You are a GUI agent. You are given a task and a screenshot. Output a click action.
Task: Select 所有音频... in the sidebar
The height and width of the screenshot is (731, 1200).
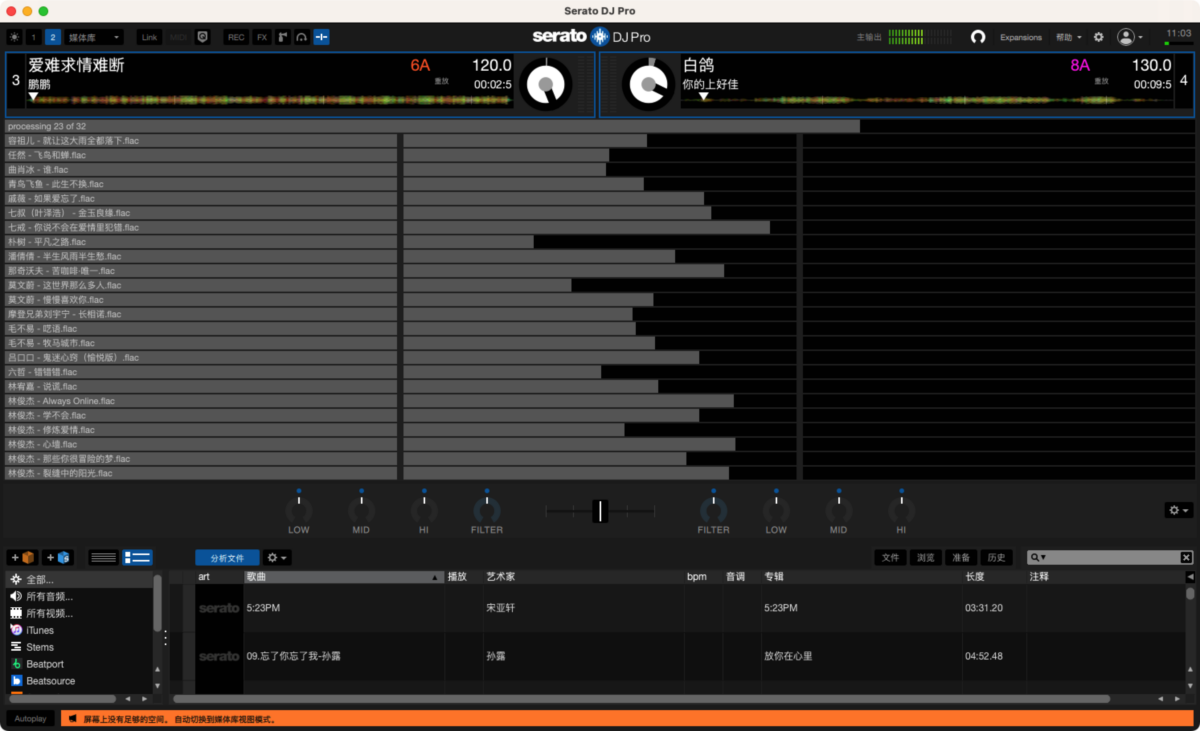point(80,597)
